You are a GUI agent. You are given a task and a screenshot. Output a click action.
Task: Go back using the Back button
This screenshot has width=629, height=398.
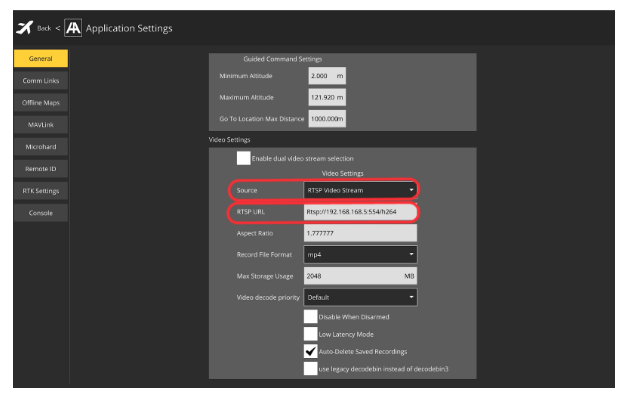[x=44, y=28]
